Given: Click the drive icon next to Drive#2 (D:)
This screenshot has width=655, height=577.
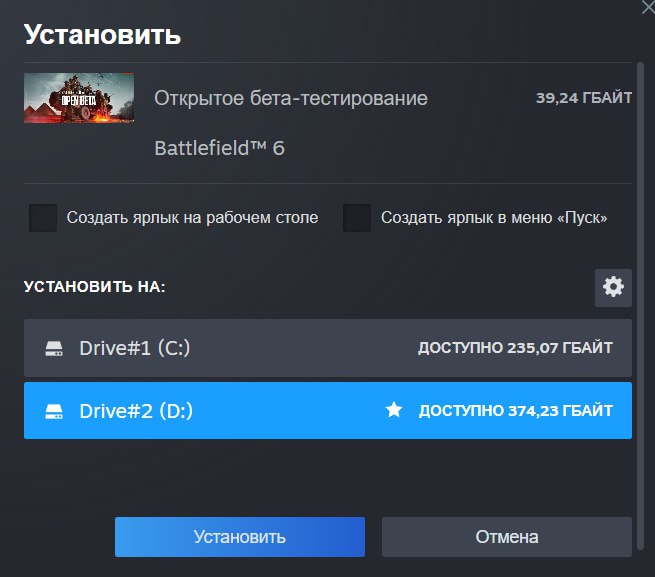Looking at the screenshot, I should point(54,411).
